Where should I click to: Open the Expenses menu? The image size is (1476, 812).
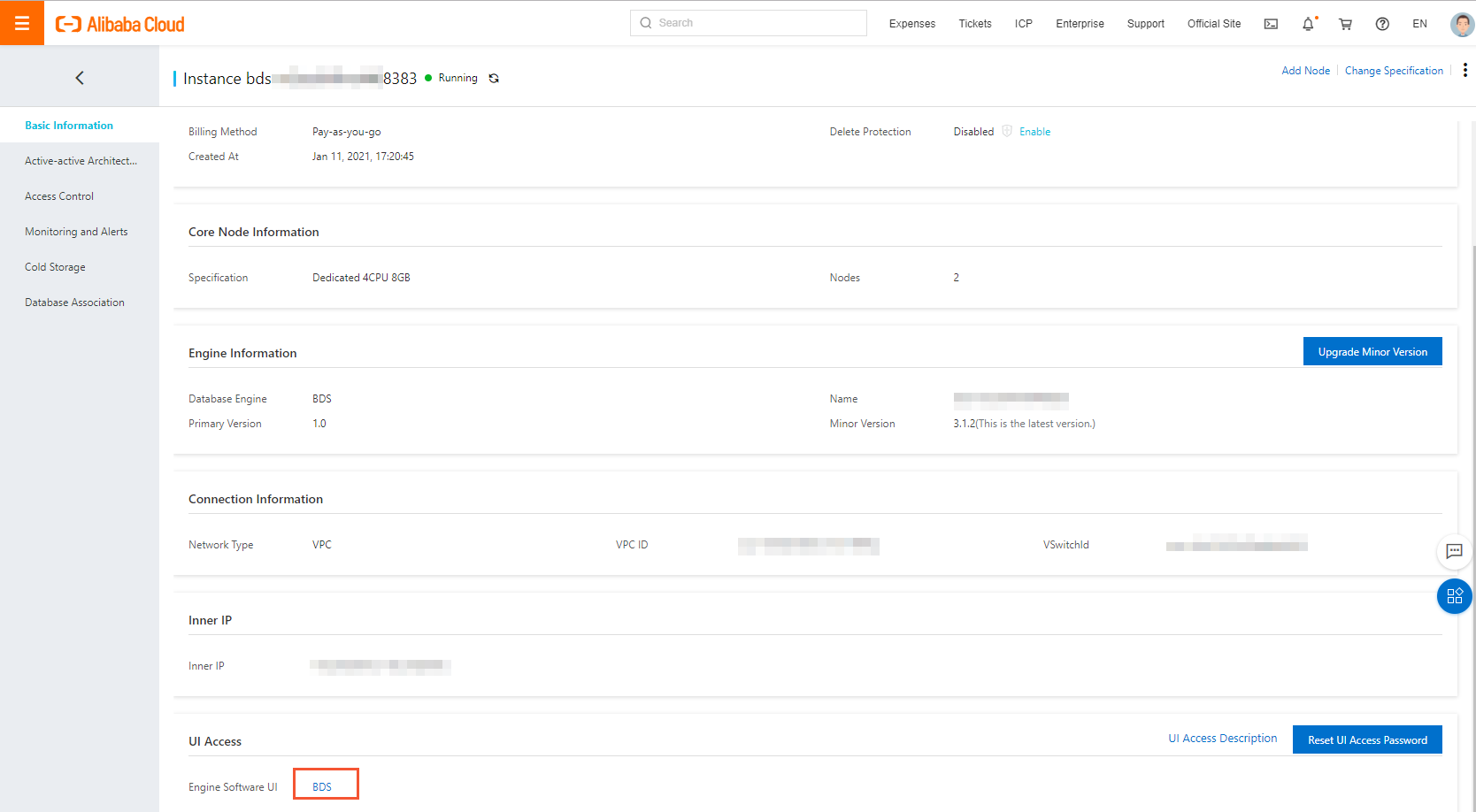[912, 24]
